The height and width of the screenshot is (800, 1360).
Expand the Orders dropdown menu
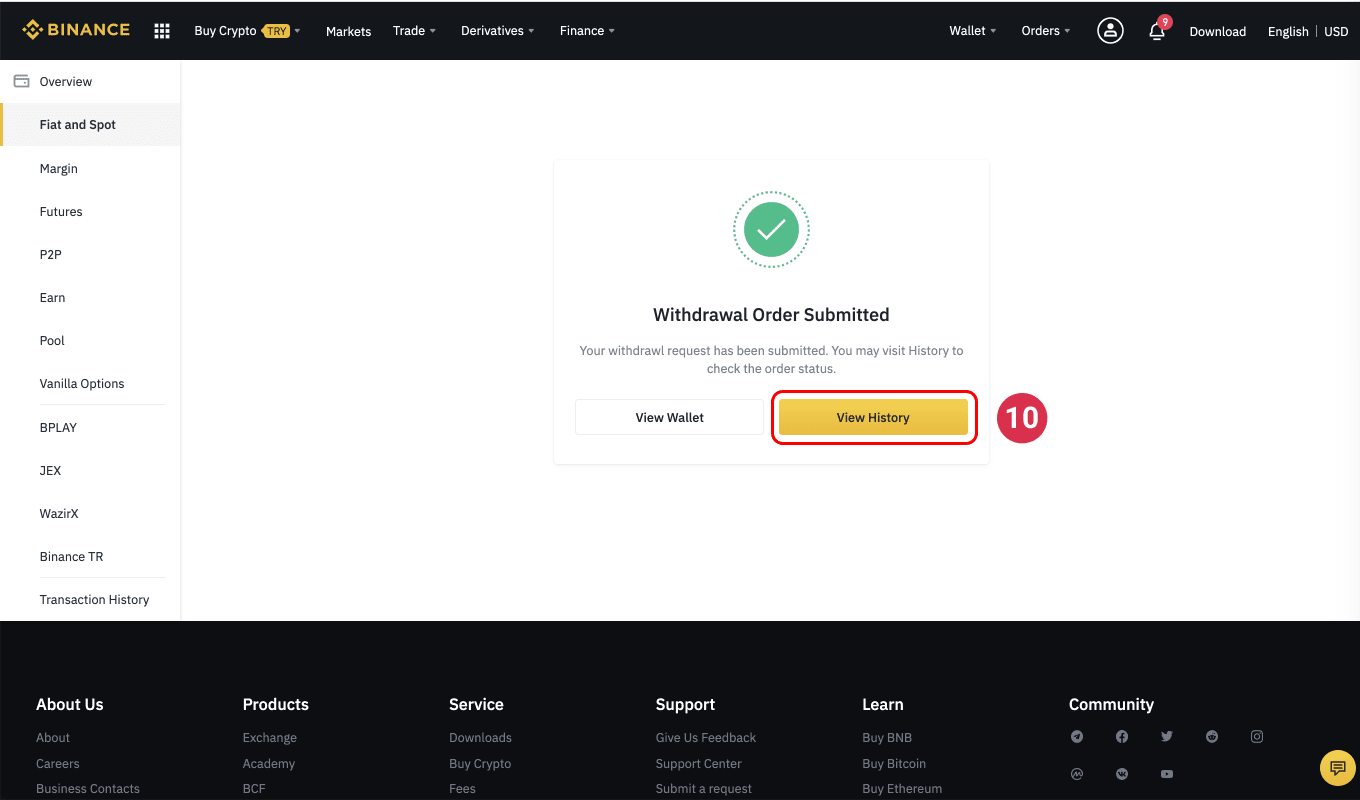pyautogui.click(x=1045, y=31)
